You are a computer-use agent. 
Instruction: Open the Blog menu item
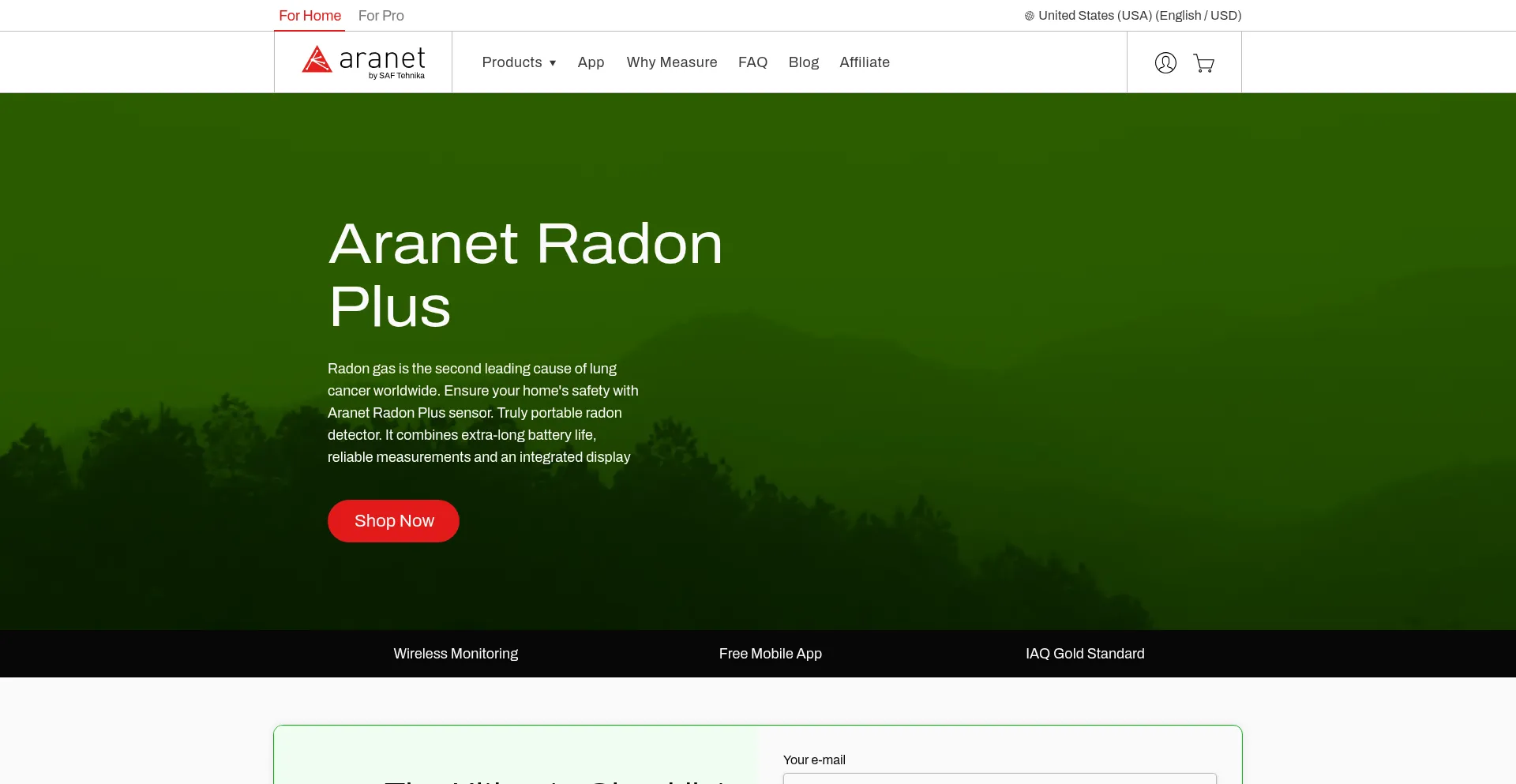coord(804,62)
